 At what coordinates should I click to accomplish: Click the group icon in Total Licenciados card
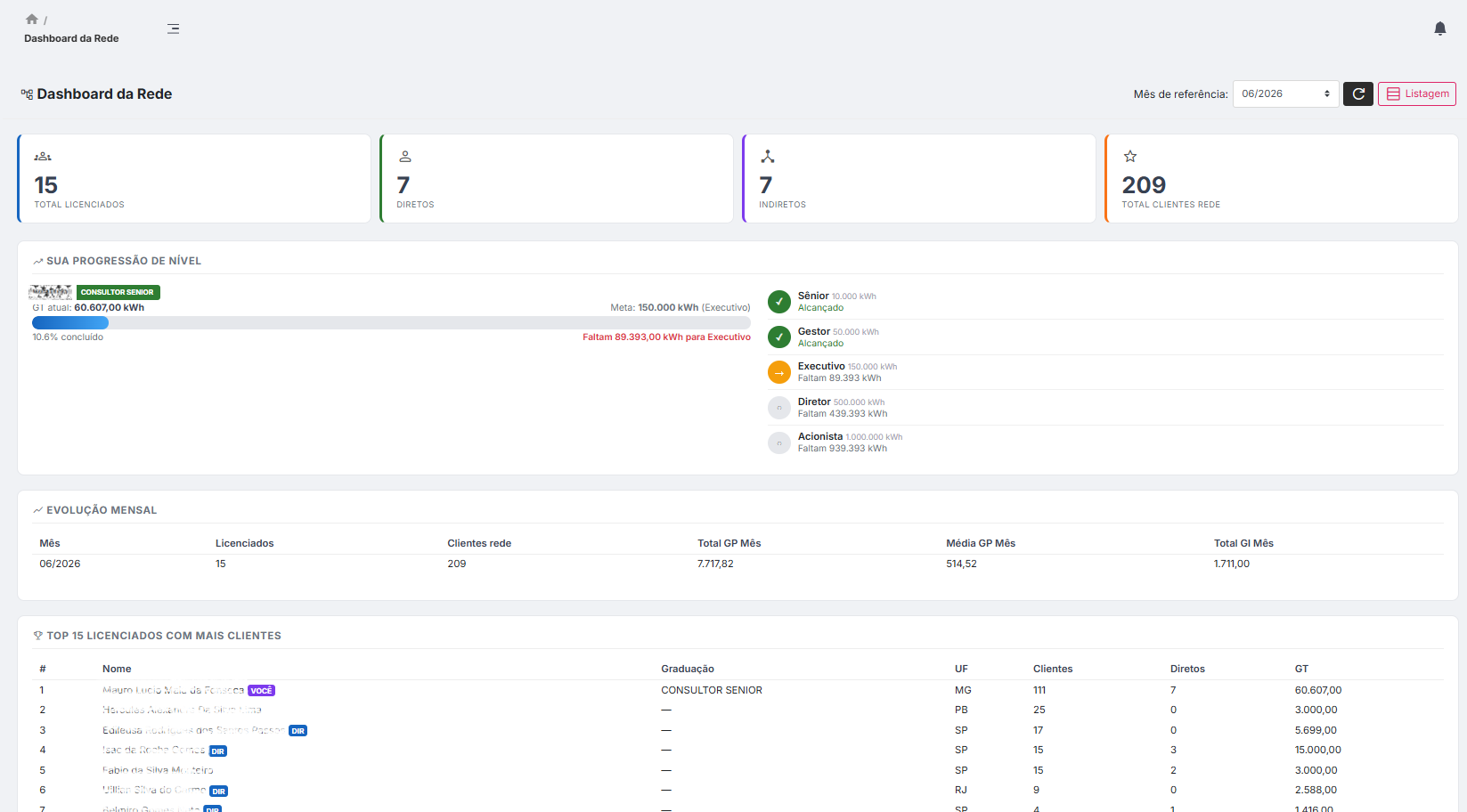[x=43, y=157]
